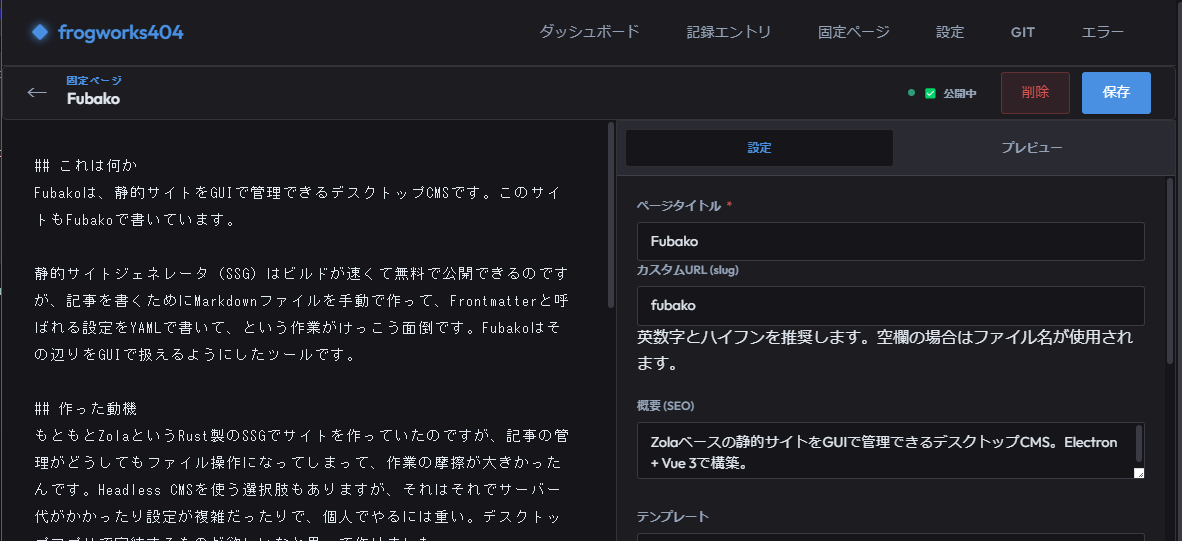Image resolution: width=1182 pixels, height=541 pixels.
Task: Click the 固定ページ breadcrumb link
Action: coord(94,80)
